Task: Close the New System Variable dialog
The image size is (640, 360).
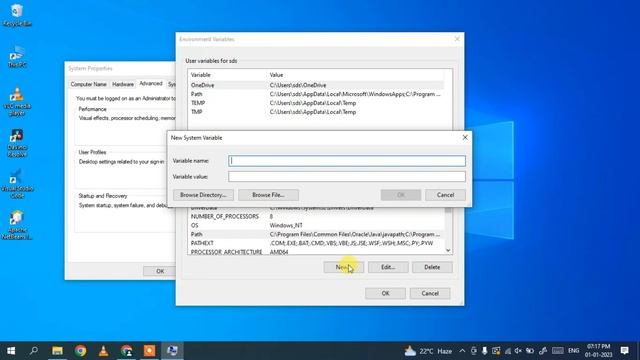Action: pyautogui.click(x=465, y=138)
